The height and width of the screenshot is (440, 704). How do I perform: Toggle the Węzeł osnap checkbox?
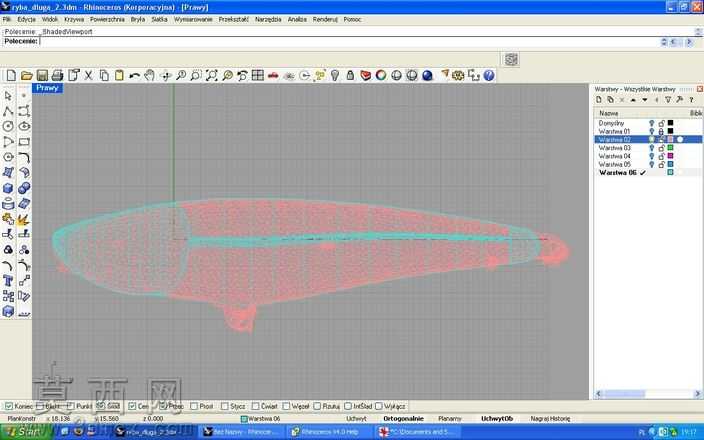point(286,406)
